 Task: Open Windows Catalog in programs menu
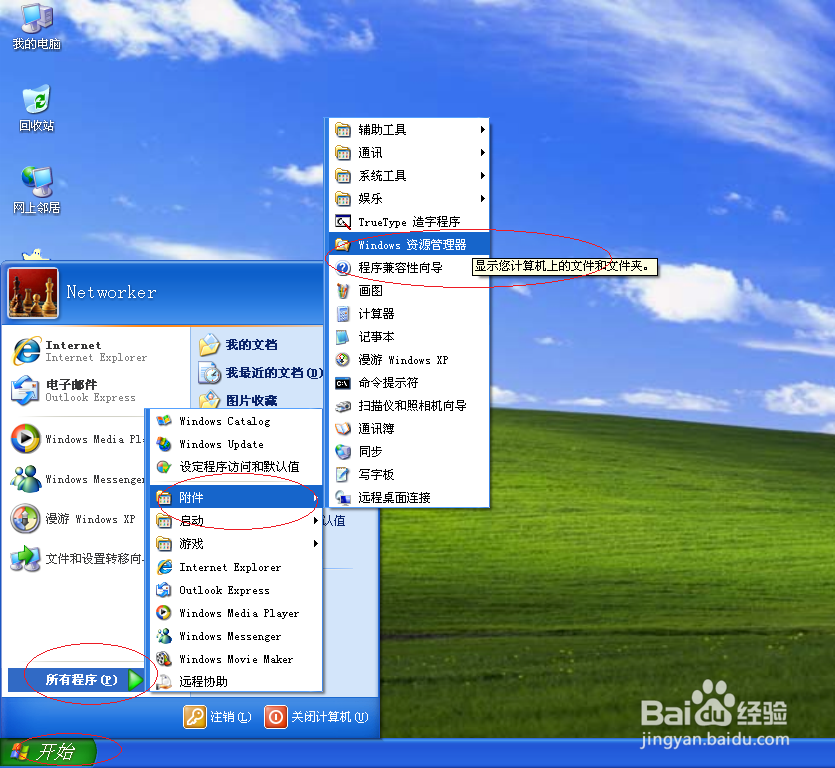(236, 421)
